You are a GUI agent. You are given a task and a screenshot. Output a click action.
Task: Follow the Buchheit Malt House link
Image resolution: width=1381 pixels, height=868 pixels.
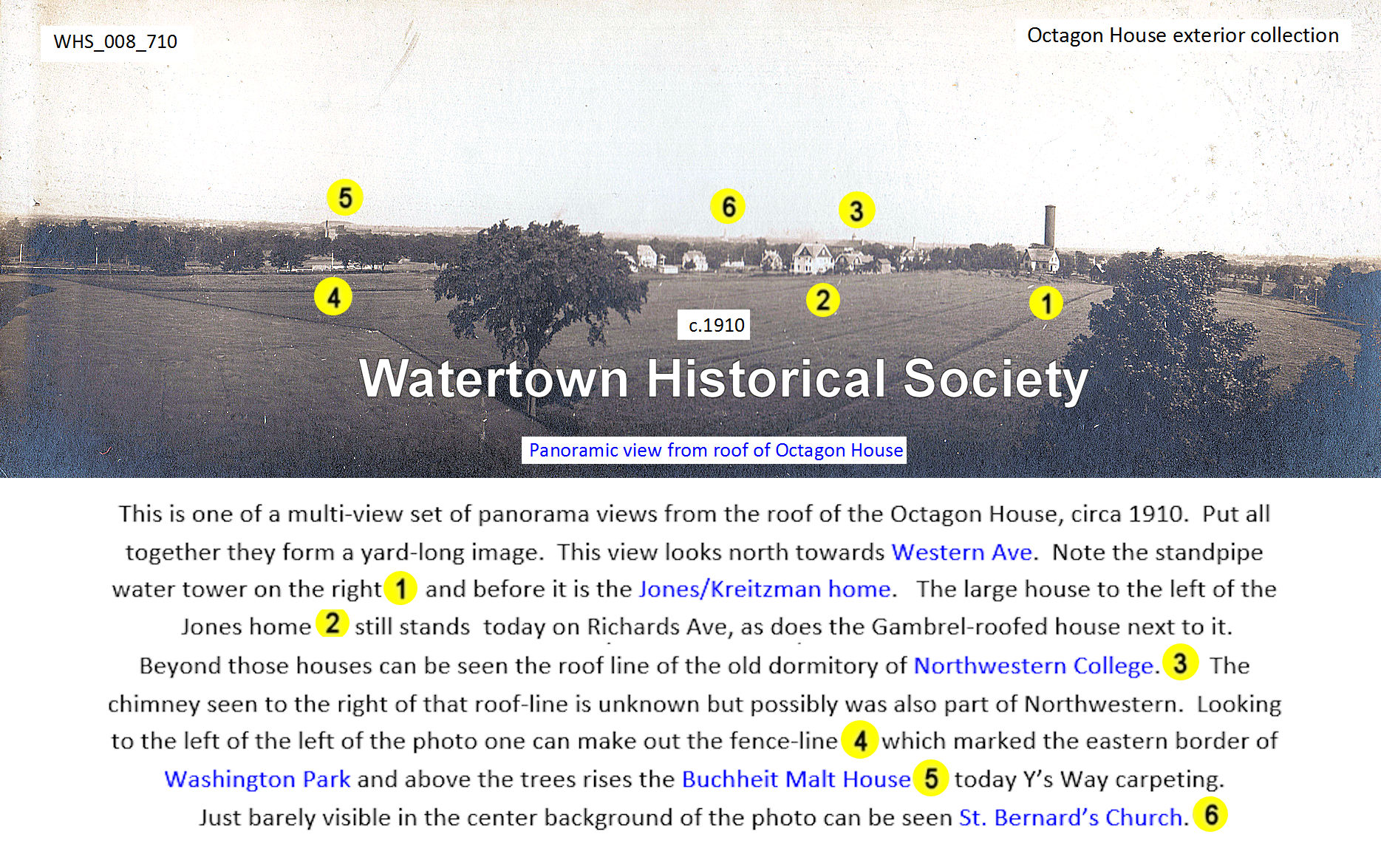point(796,779)
